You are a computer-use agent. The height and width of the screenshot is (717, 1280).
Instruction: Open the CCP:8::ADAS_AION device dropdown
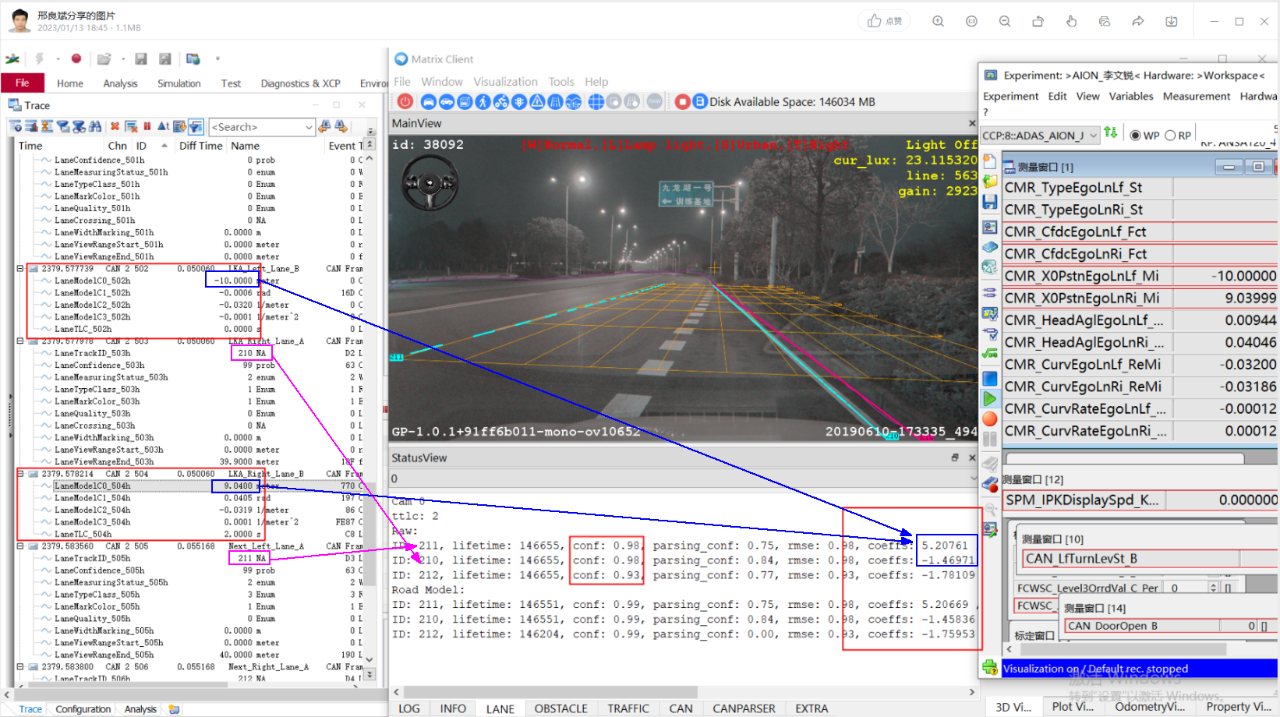[1093, 135]
